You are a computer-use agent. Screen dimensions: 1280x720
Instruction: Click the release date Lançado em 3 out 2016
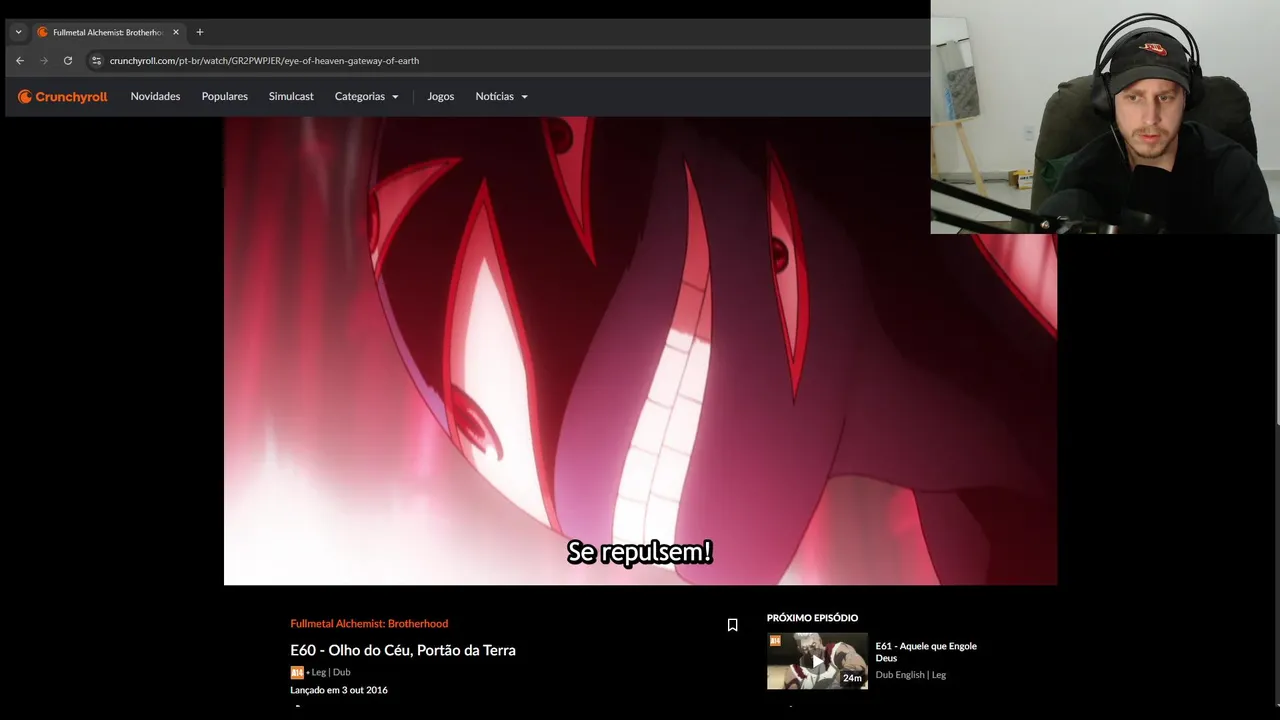(x=339, y=690)
